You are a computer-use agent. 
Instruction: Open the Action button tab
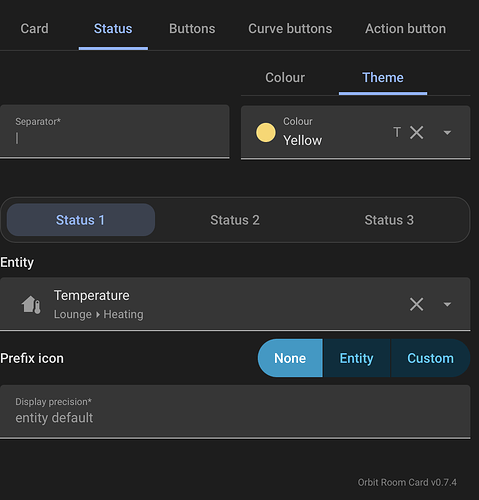click(405, 29)
